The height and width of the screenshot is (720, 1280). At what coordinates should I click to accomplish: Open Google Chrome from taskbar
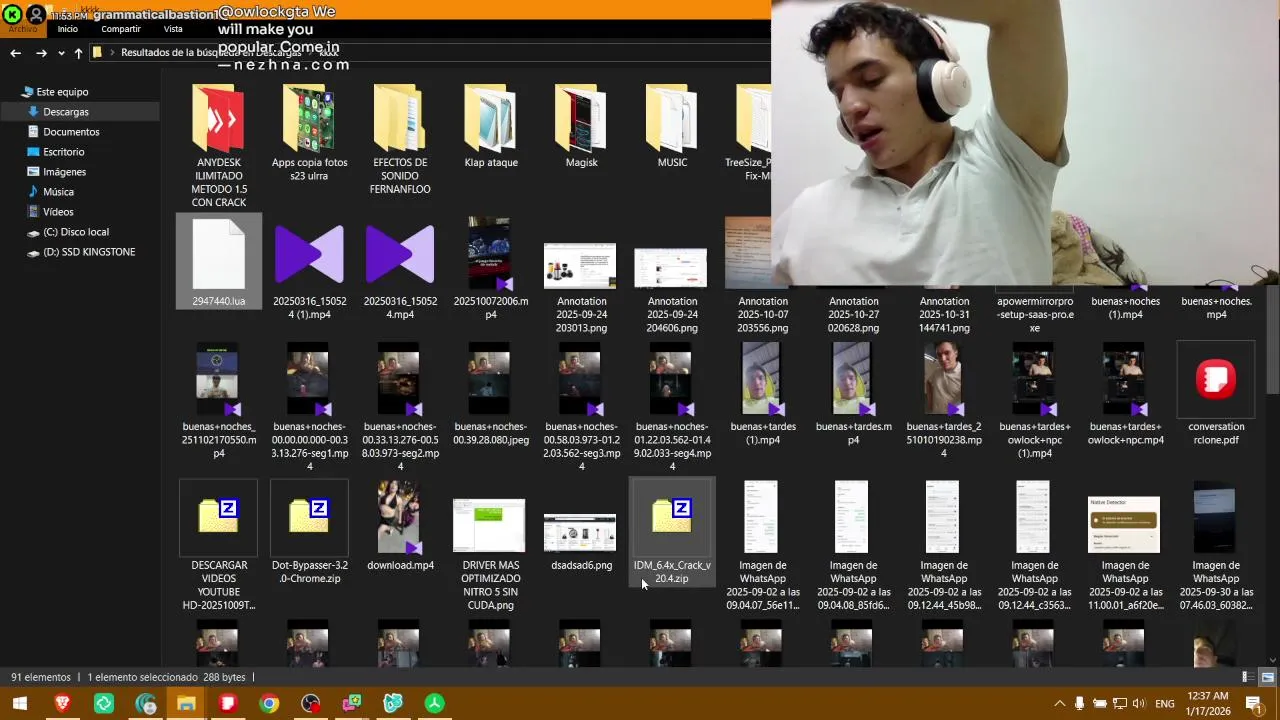click(269, 704)
